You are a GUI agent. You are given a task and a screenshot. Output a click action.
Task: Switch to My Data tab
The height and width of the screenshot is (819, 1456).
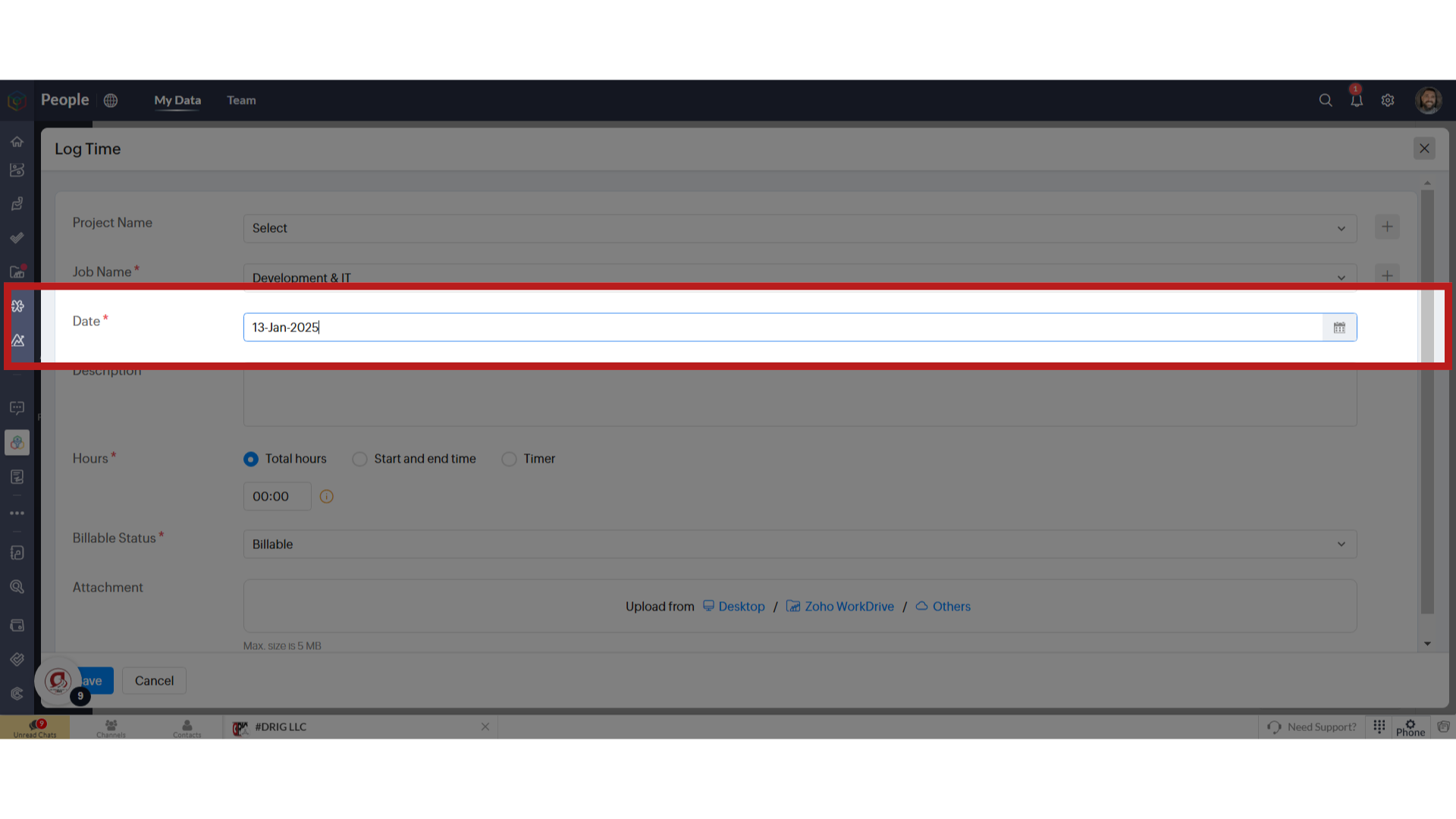click(x=177, y=100)
